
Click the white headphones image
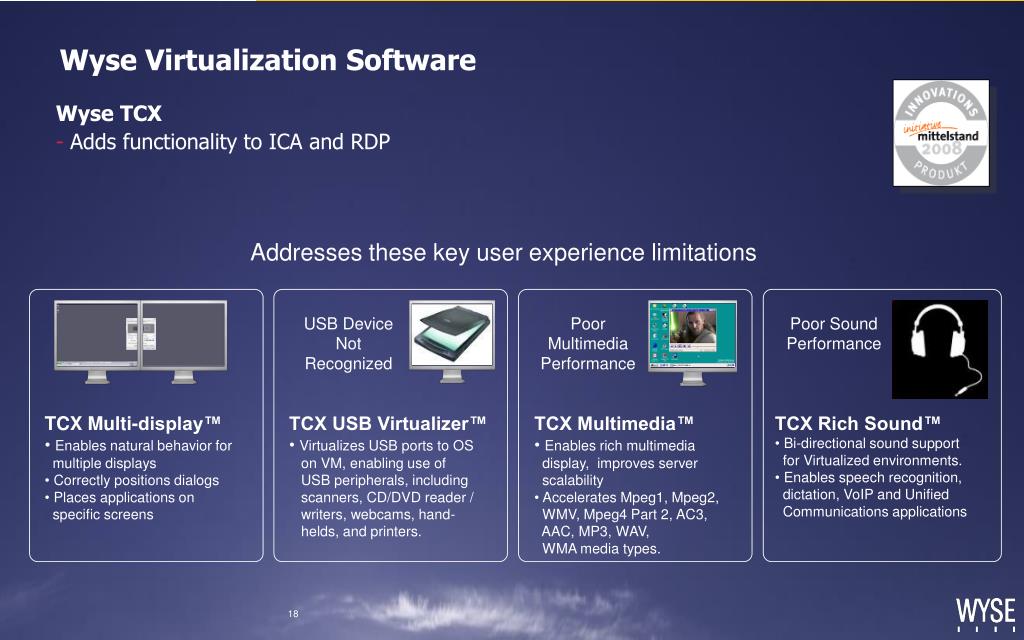pyautogui.click(x=940, y=349)
